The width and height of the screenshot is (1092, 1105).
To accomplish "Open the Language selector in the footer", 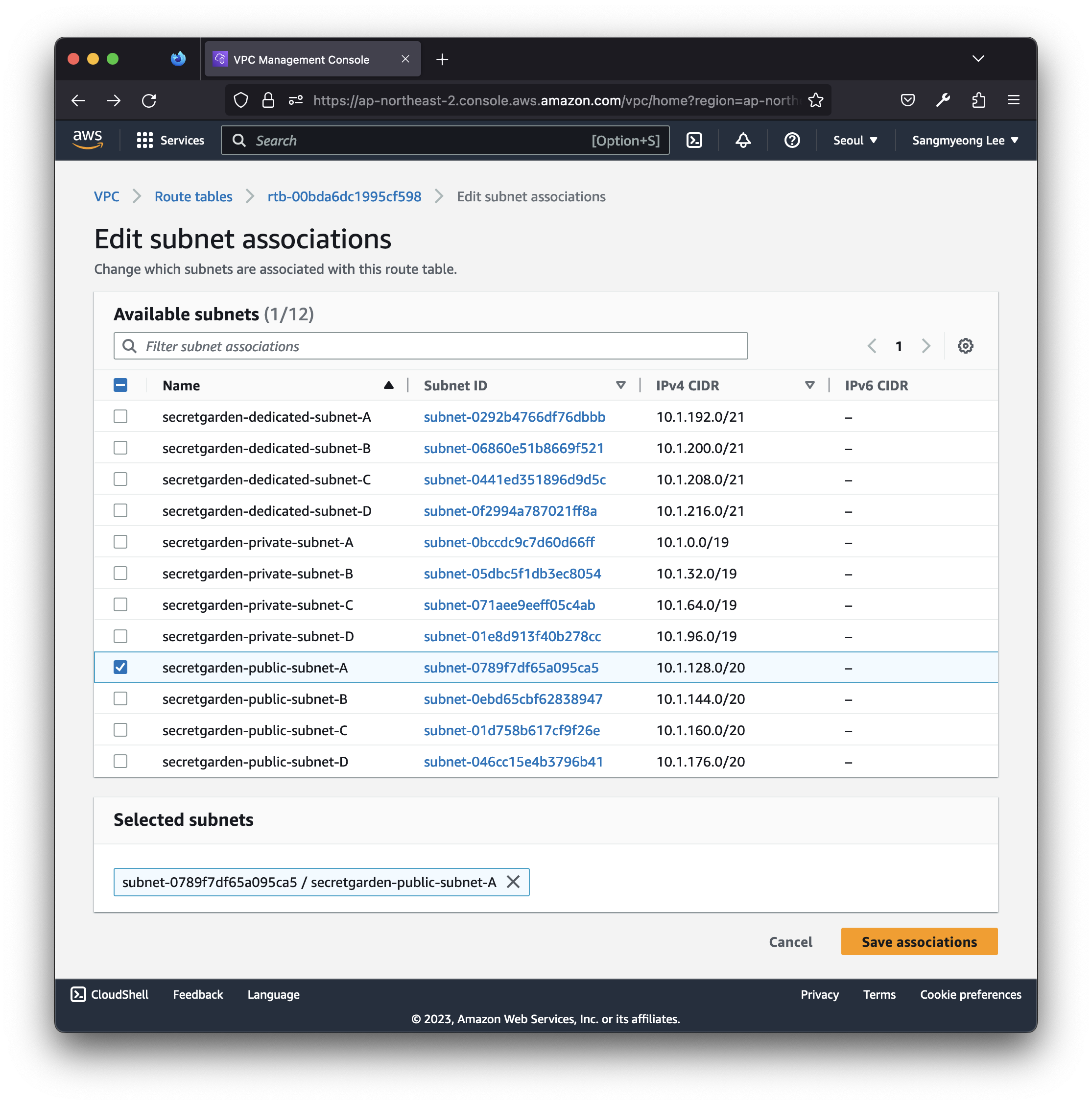I will point(273,995).
